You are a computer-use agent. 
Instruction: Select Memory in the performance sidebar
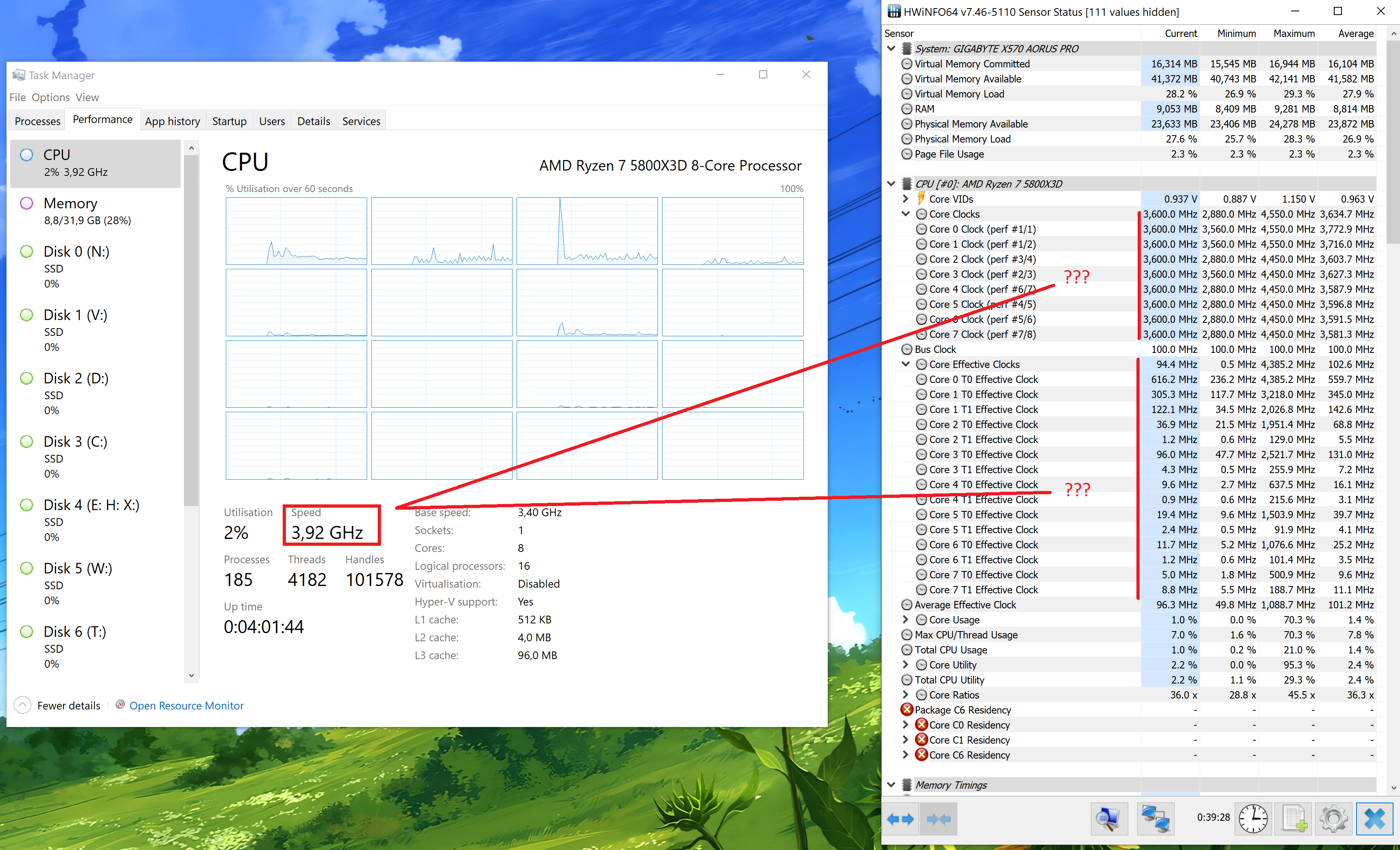pos(70,211)
